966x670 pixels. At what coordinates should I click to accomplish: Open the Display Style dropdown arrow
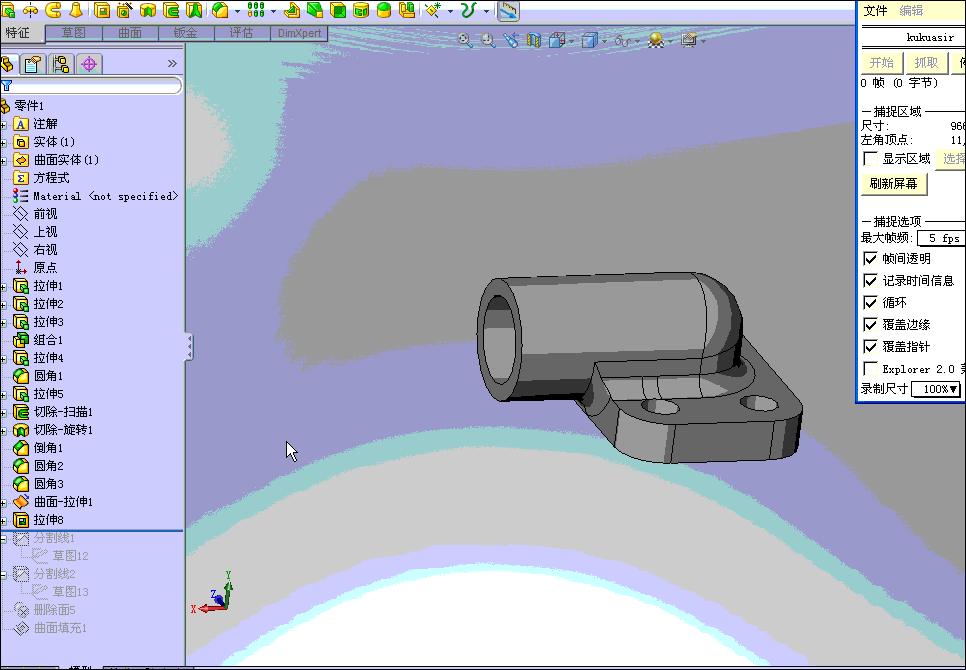pyautogui.click(x=604, y=41)
